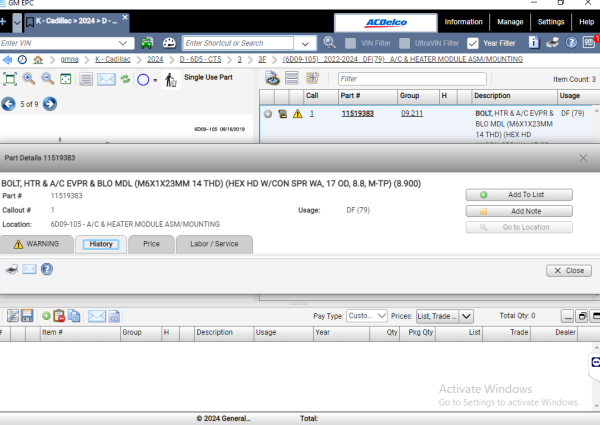Open the tab list dropdown beside plus
Viewport: 600px width, 425px height.
tap(17, 22)
